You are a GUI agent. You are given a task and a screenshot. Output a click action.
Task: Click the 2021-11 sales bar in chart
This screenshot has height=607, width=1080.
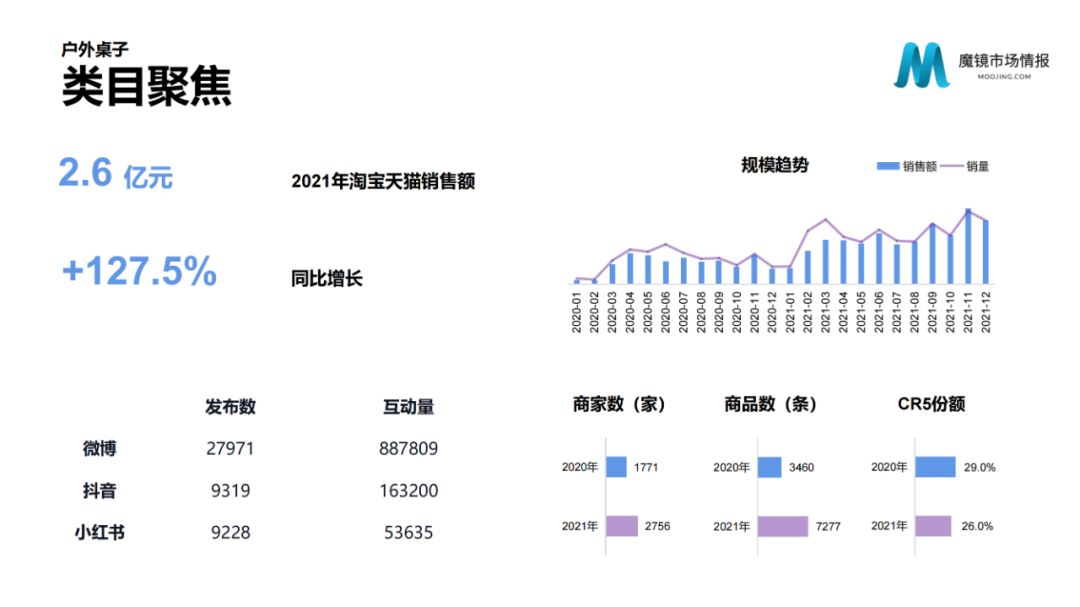click(968, 246)
